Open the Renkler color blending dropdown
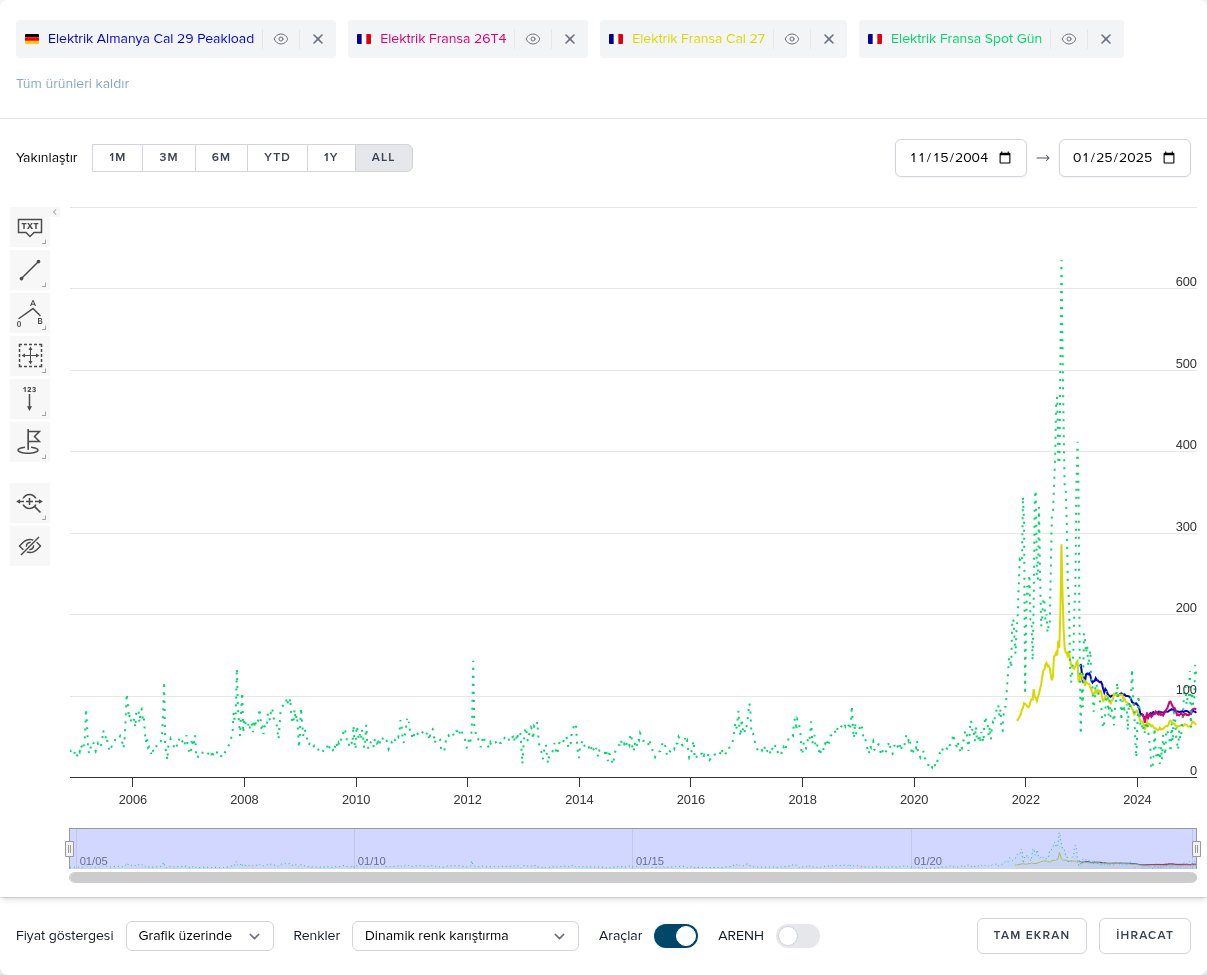Viewport: 1207px width, 975px height. 465,936
